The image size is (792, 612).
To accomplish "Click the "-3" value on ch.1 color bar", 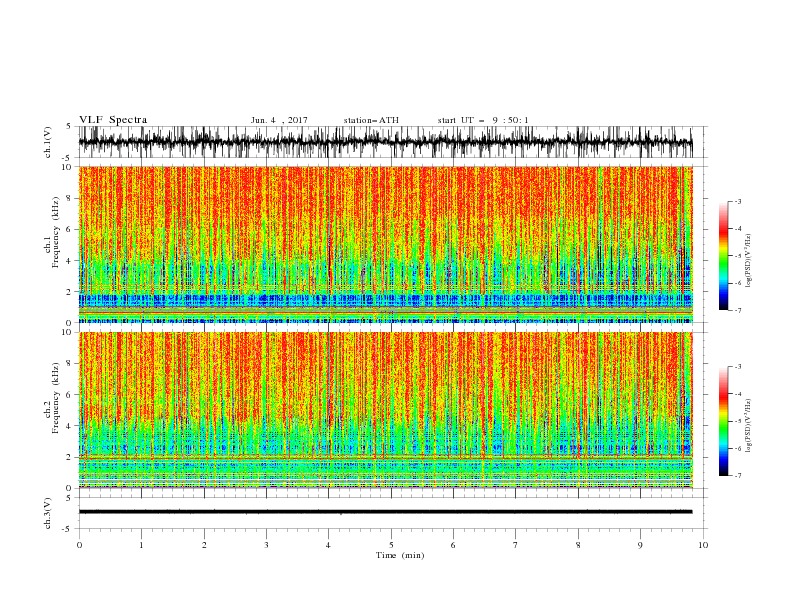I will 737,201.
